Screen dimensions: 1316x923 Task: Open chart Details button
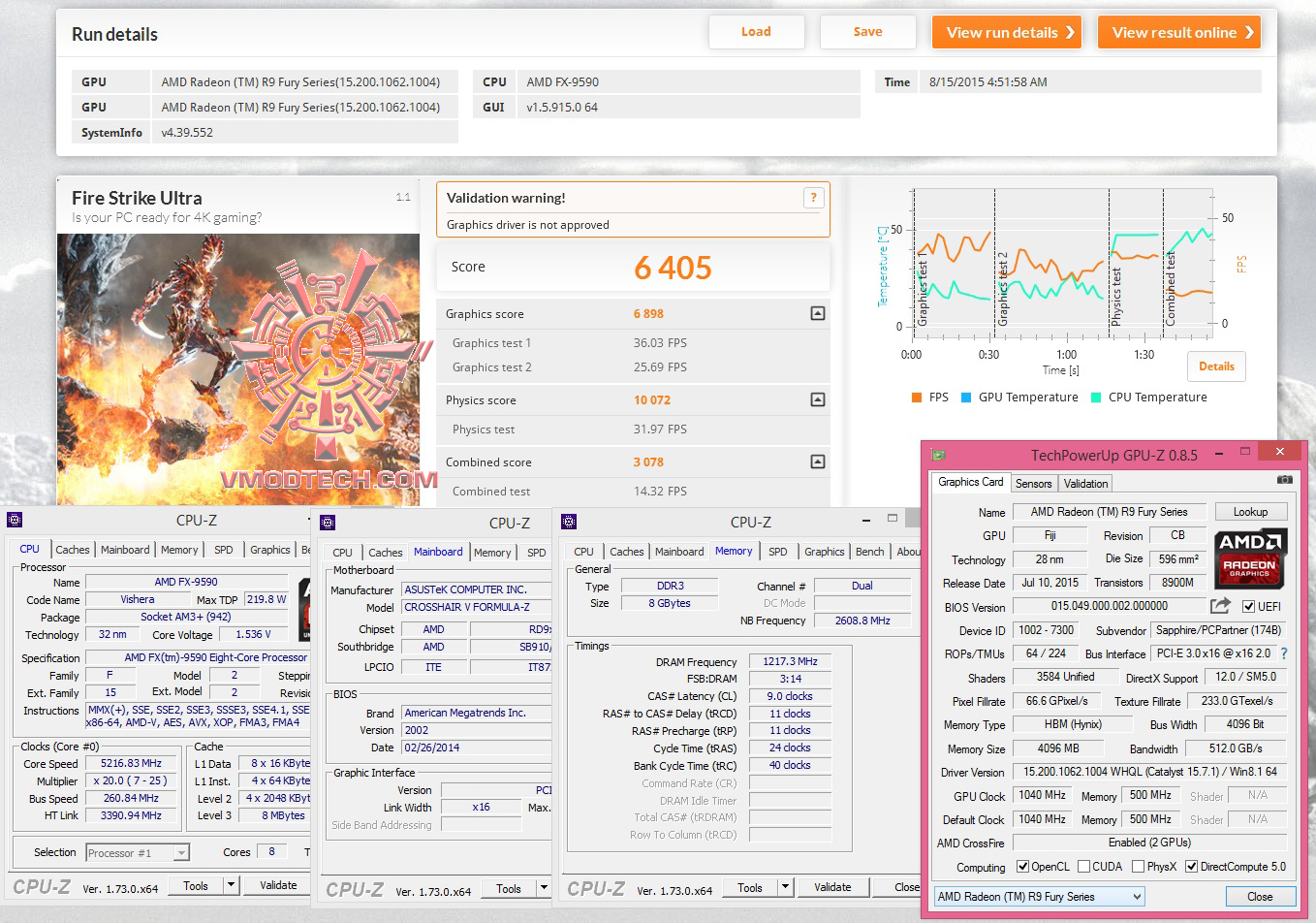coord(1216,366)
